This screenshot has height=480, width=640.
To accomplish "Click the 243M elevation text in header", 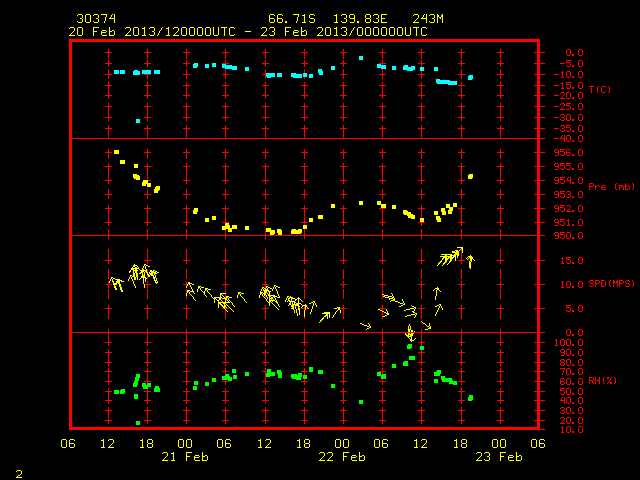I will coord(428,19).
